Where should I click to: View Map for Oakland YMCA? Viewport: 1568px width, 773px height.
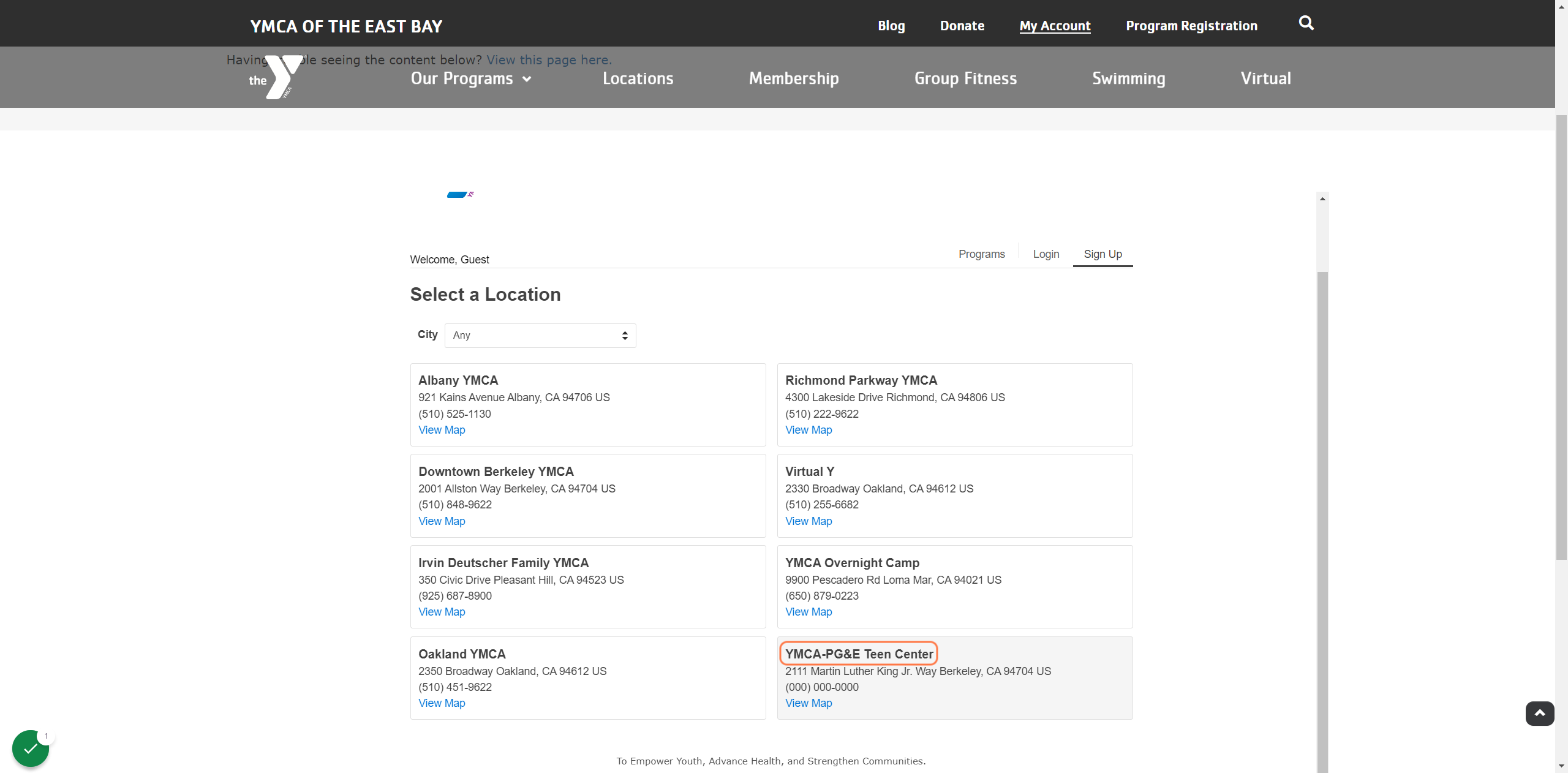442,703
